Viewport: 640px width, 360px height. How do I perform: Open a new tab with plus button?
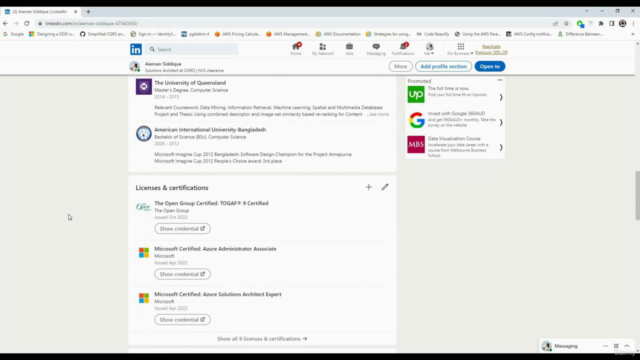coord(88,12)
